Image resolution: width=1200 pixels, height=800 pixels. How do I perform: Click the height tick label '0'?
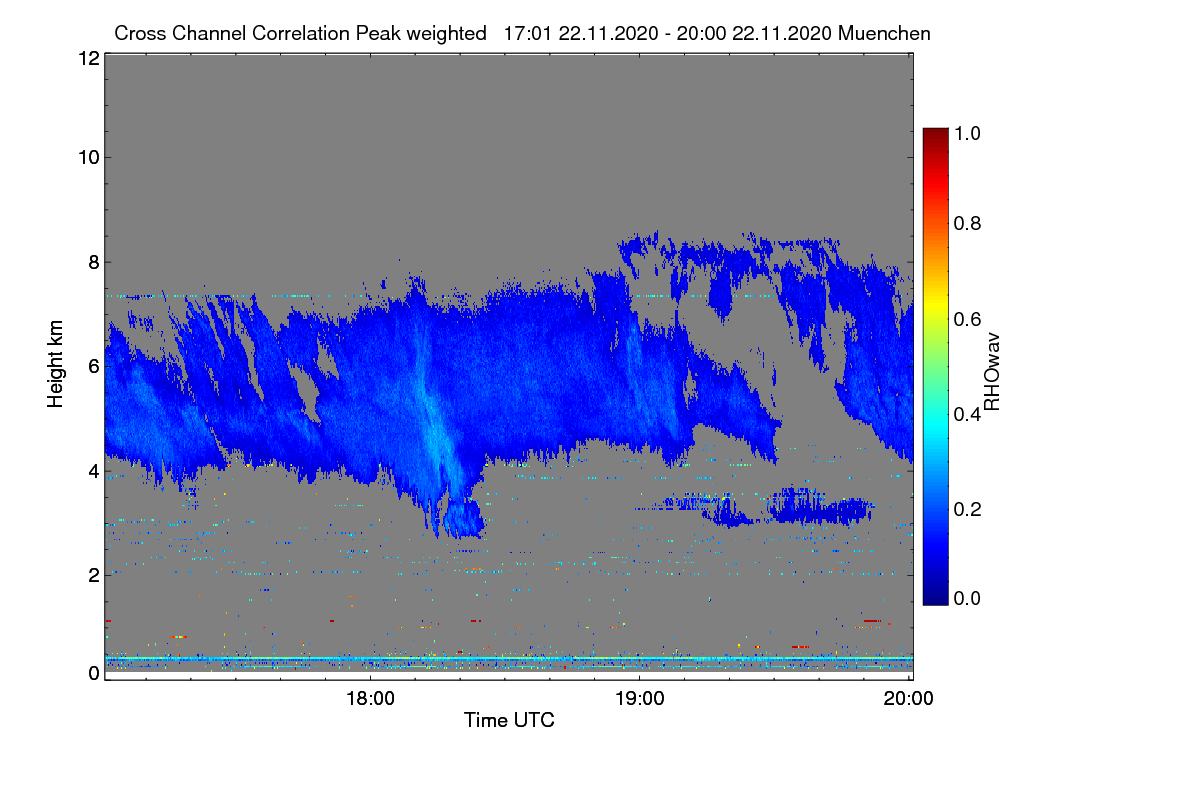(93, 673)
